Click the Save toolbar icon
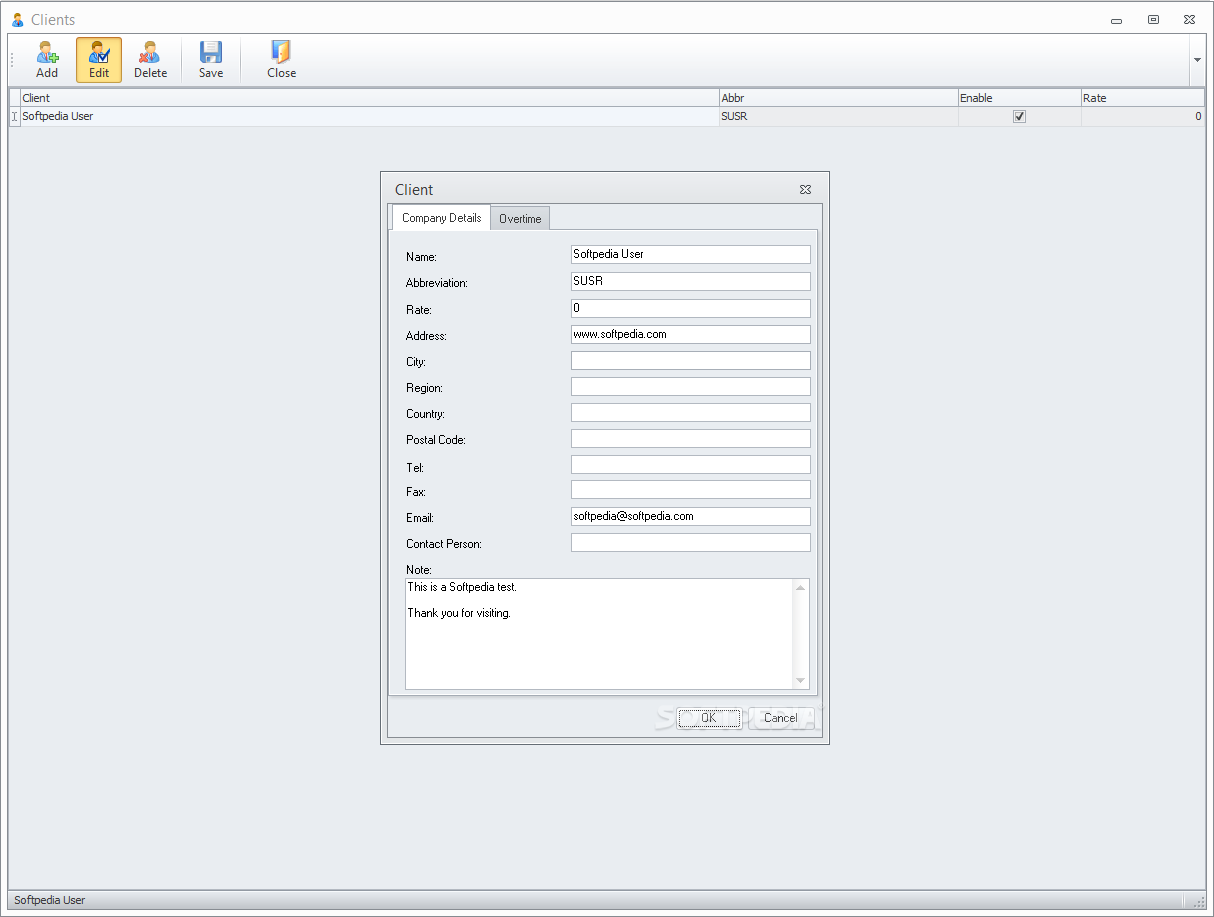Screen dimensions: 1214x917 point(211,60)
